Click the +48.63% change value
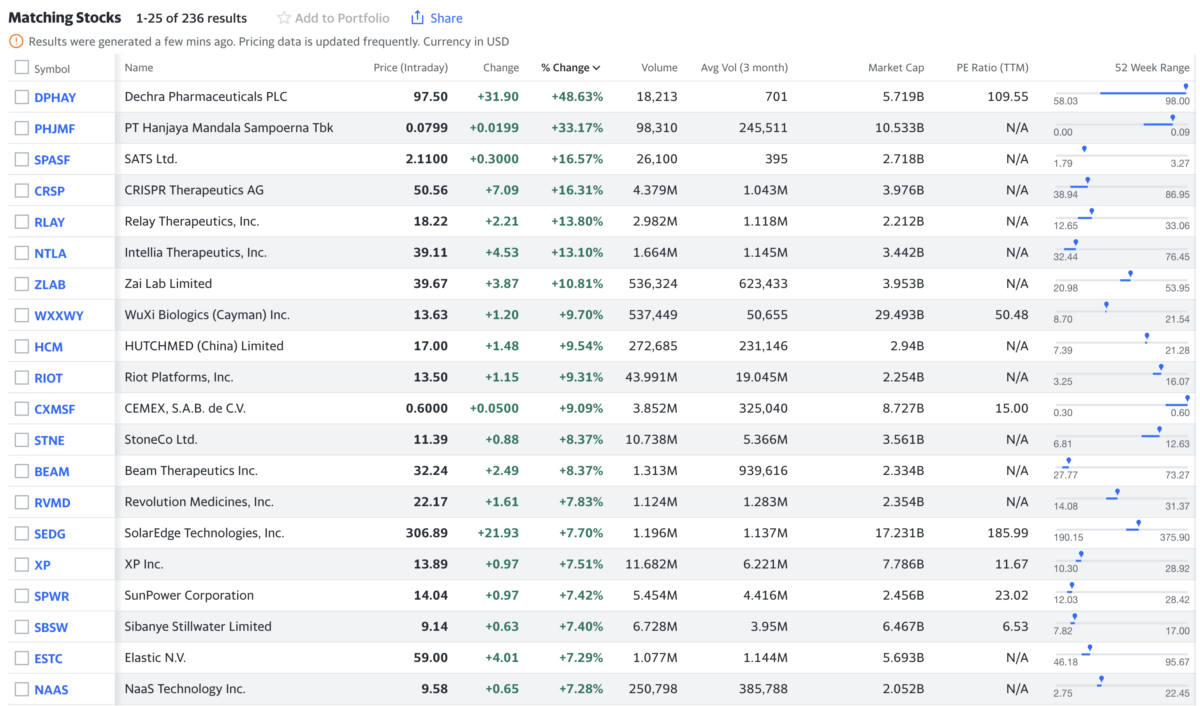Image resolution: width=1200 pixels, height=706 pixels. (577, 97)
